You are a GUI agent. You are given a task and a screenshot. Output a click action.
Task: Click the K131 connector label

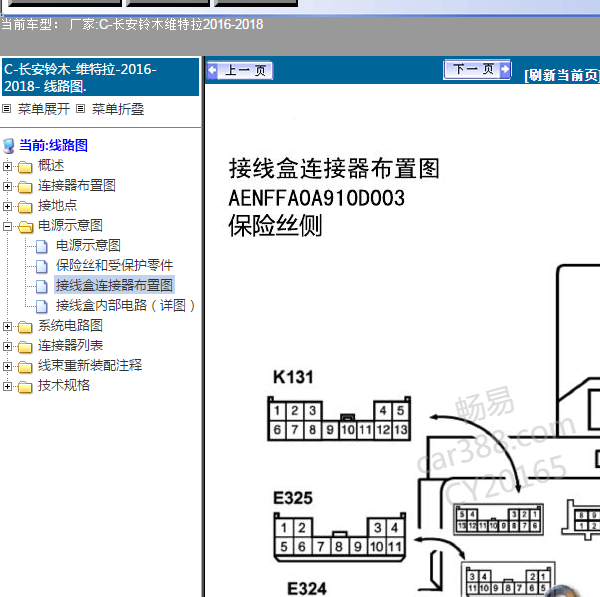click(x=293, y=377)
